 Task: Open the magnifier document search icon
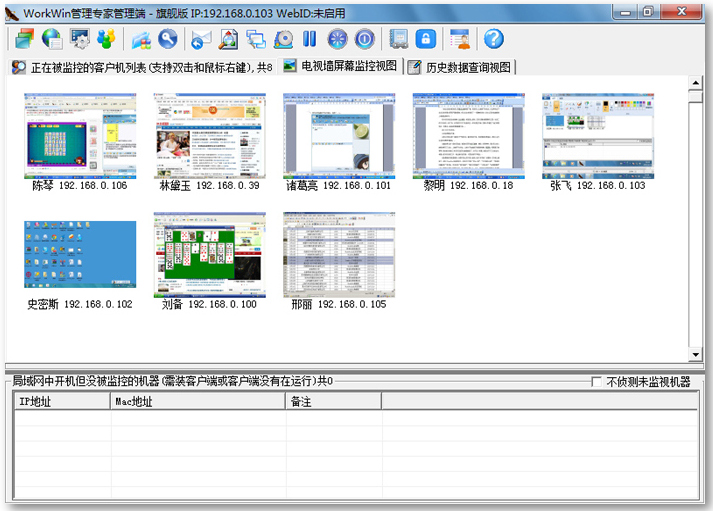[228, 39]
